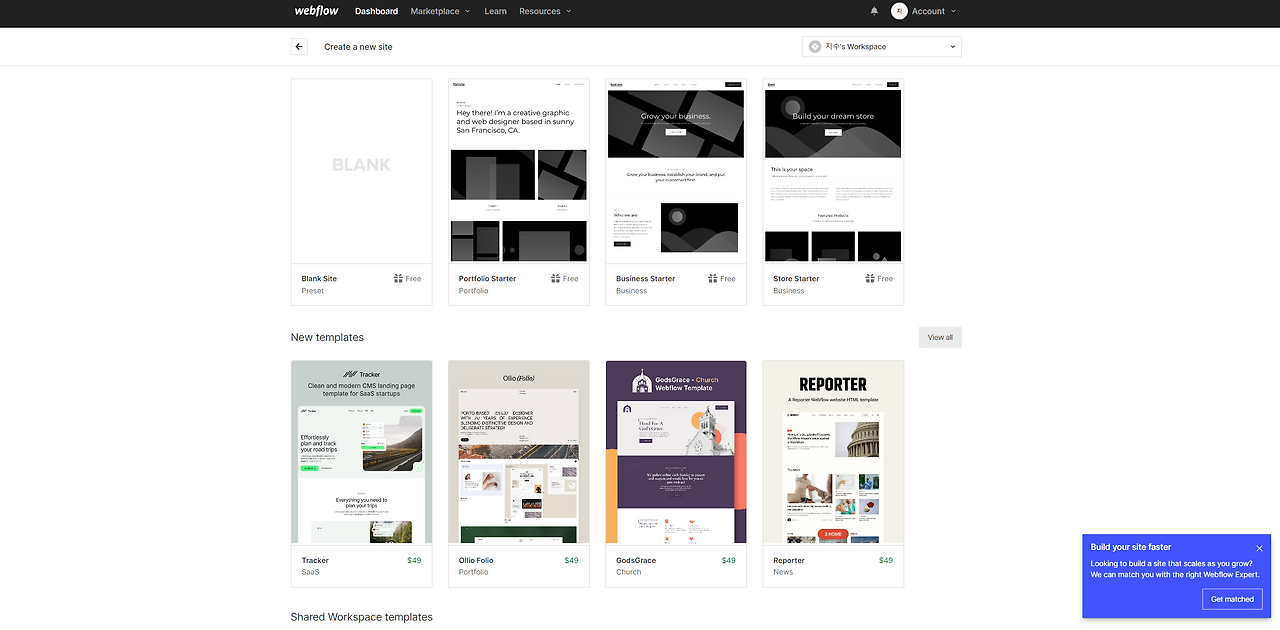Select the Portfolio Starter preview

click(x=518, y=171)
